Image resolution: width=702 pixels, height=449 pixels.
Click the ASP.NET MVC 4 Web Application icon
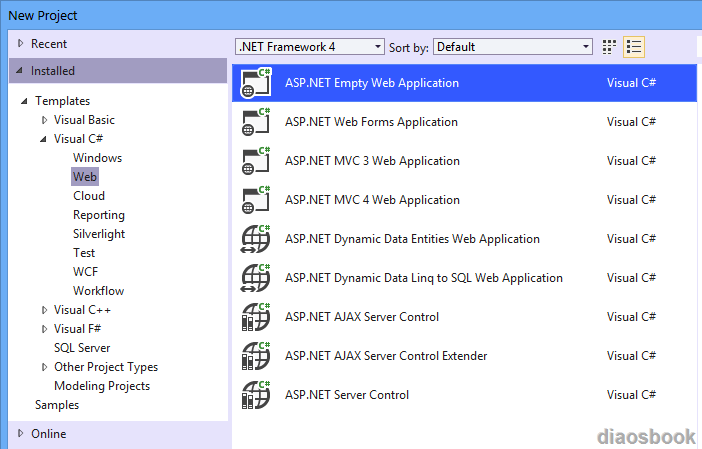click(x=256, y=200)
